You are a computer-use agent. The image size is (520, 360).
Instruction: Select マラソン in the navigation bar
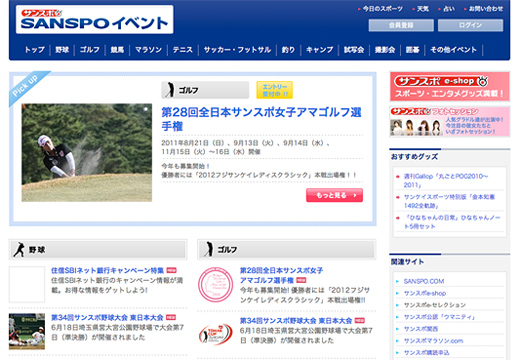tap(148, 50)
